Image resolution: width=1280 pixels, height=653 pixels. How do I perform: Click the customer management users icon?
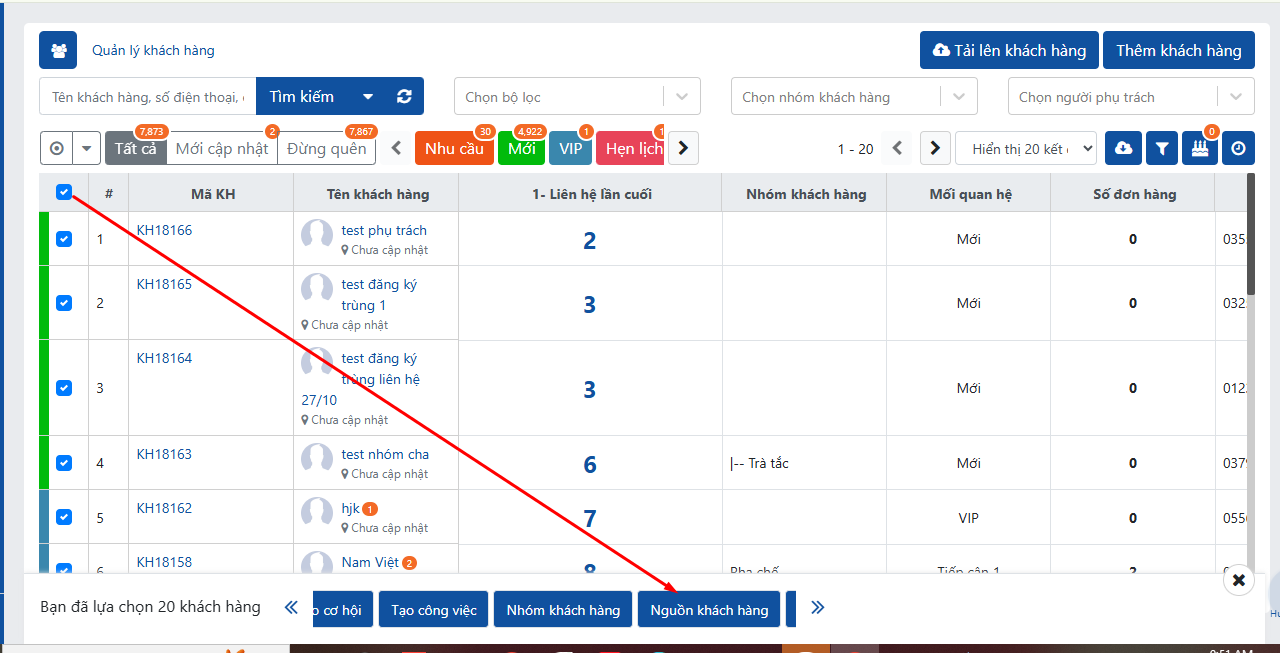(58, 50)
